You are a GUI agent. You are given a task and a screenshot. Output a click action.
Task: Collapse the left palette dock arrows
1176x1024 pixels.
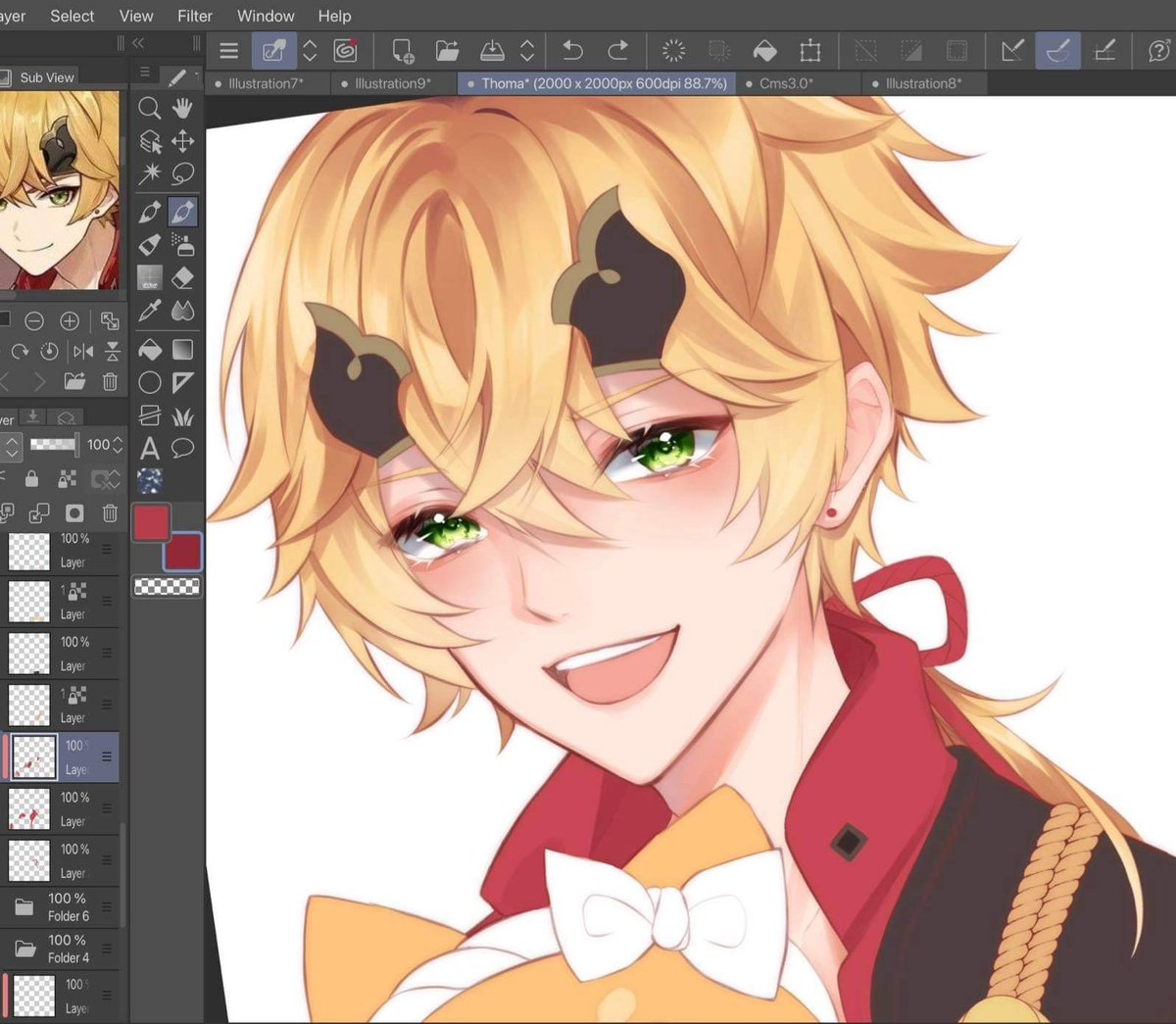click(x=138, y=42)
